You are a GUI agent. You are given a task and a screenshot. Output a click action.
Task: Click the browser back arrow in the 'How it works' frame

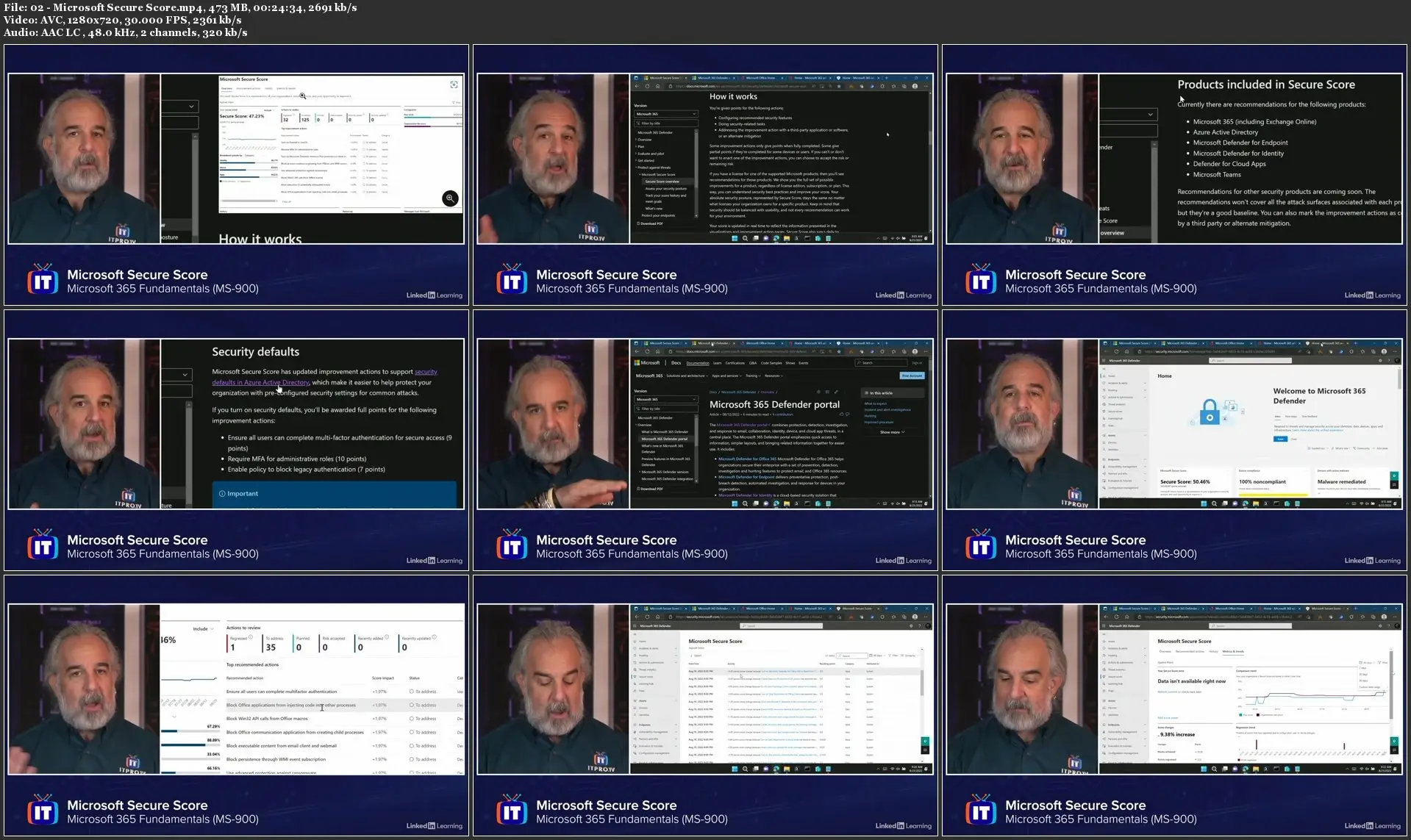pos(638,86)
